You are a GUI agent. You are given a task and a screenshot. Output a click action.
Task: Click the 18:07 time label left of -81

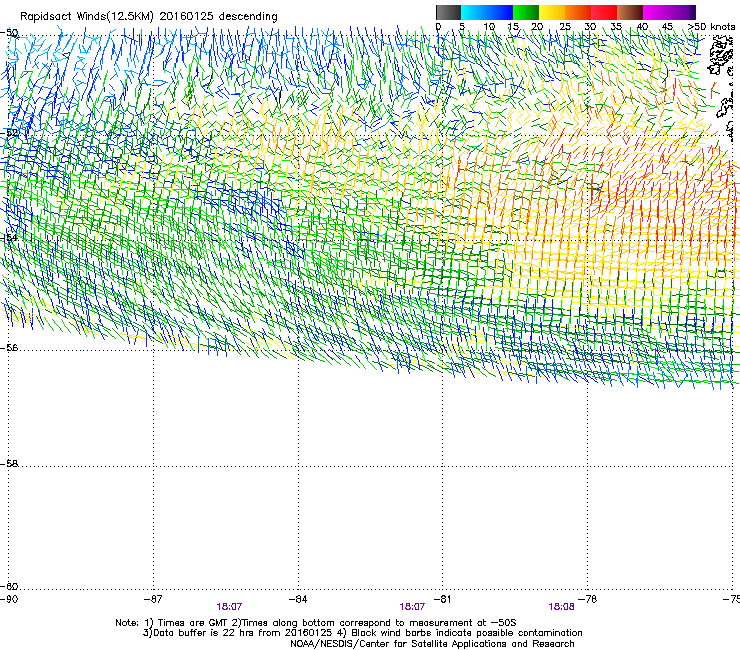click(412, 607)
